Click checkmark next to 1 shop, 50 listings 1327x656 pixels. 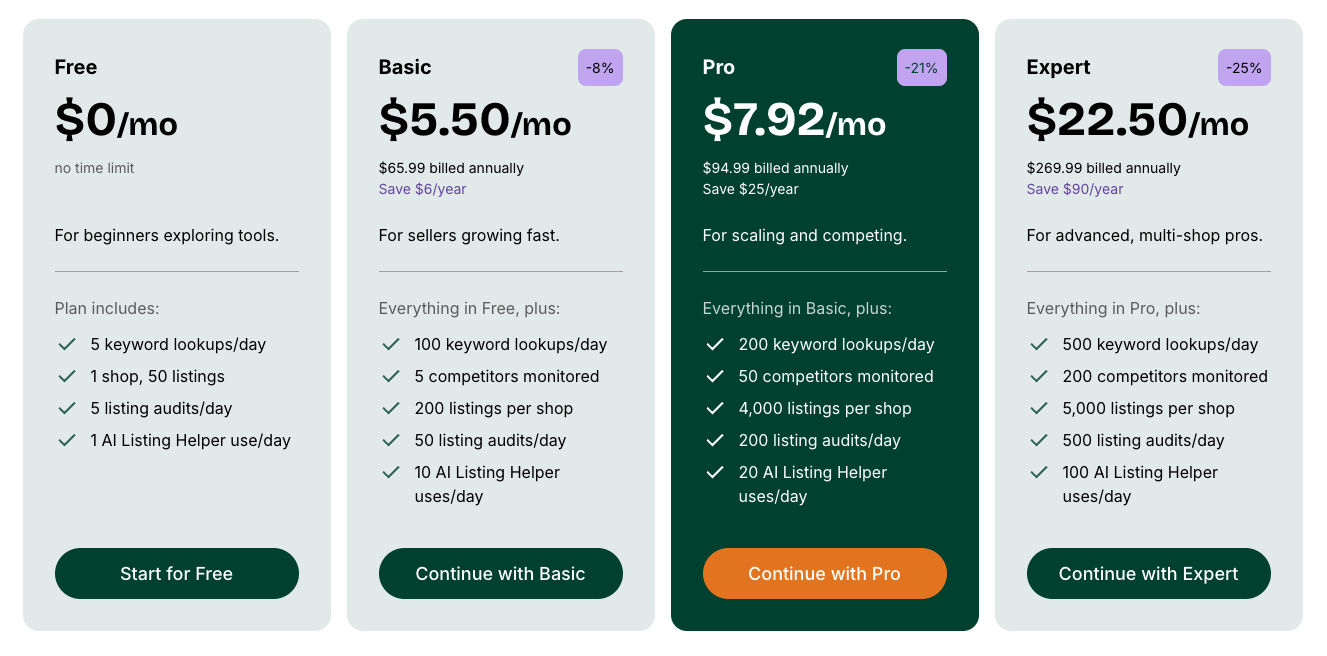[x=67, y=376]
